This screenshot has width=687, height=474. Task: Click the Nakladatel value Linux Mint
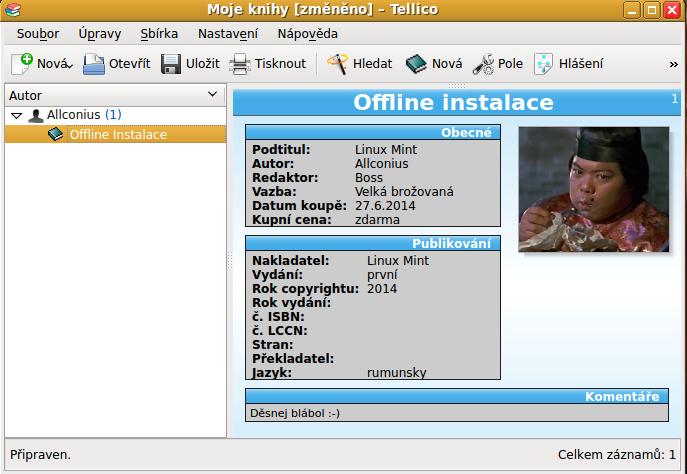[398, 261]
